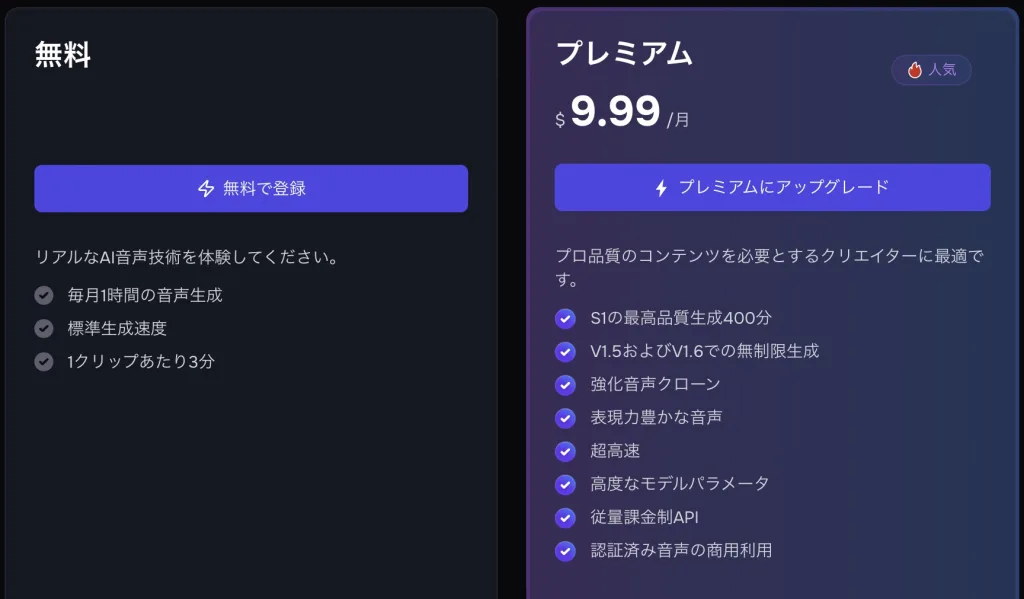Click the 無料で登録 button
This screenshot has width=1024, height=599.
[x=251, y=188]
